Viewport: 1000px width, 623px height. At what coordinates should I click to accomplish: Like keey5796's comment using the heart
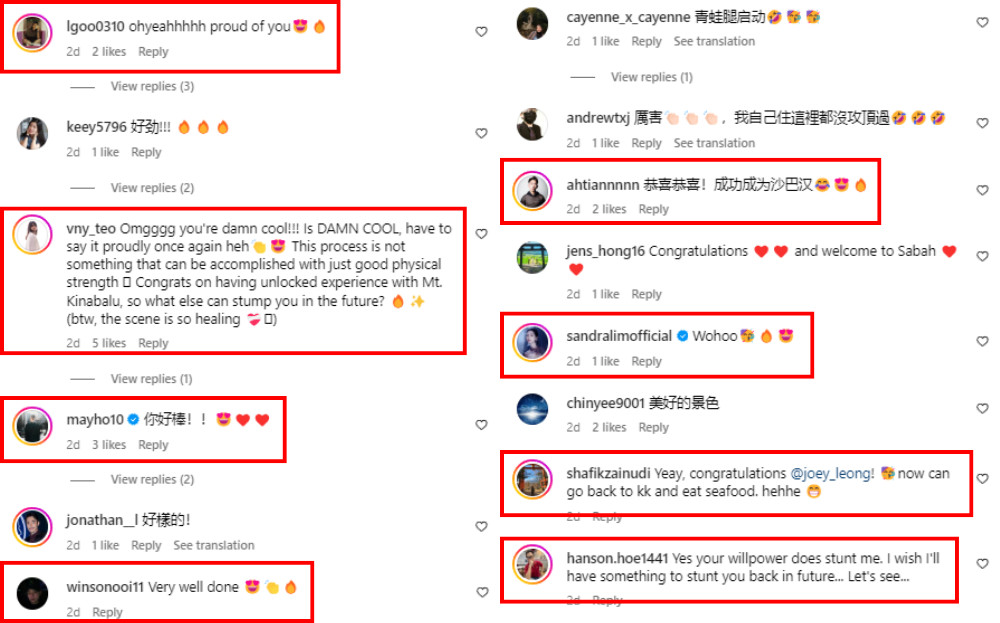(x=482, y=133)
